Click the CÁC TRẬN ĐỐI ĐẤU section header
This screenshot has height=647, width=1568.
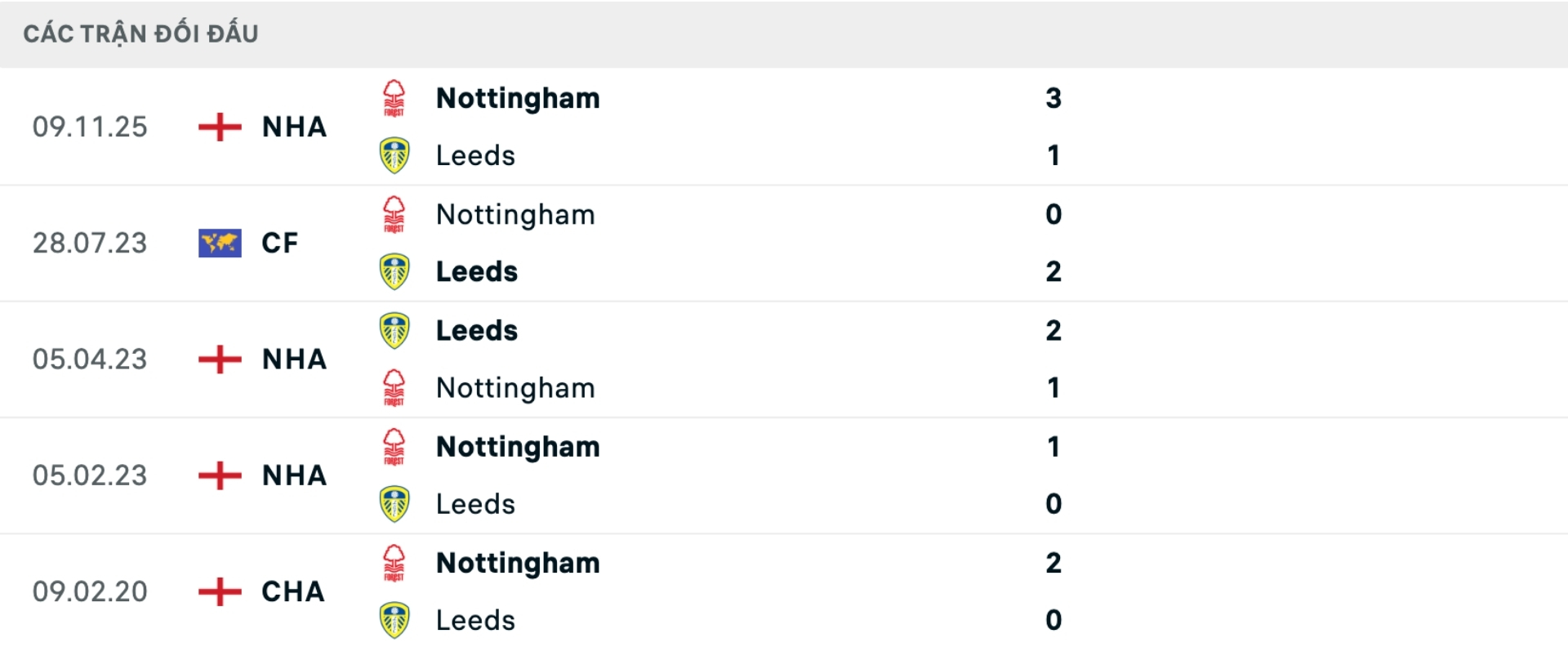141,33
